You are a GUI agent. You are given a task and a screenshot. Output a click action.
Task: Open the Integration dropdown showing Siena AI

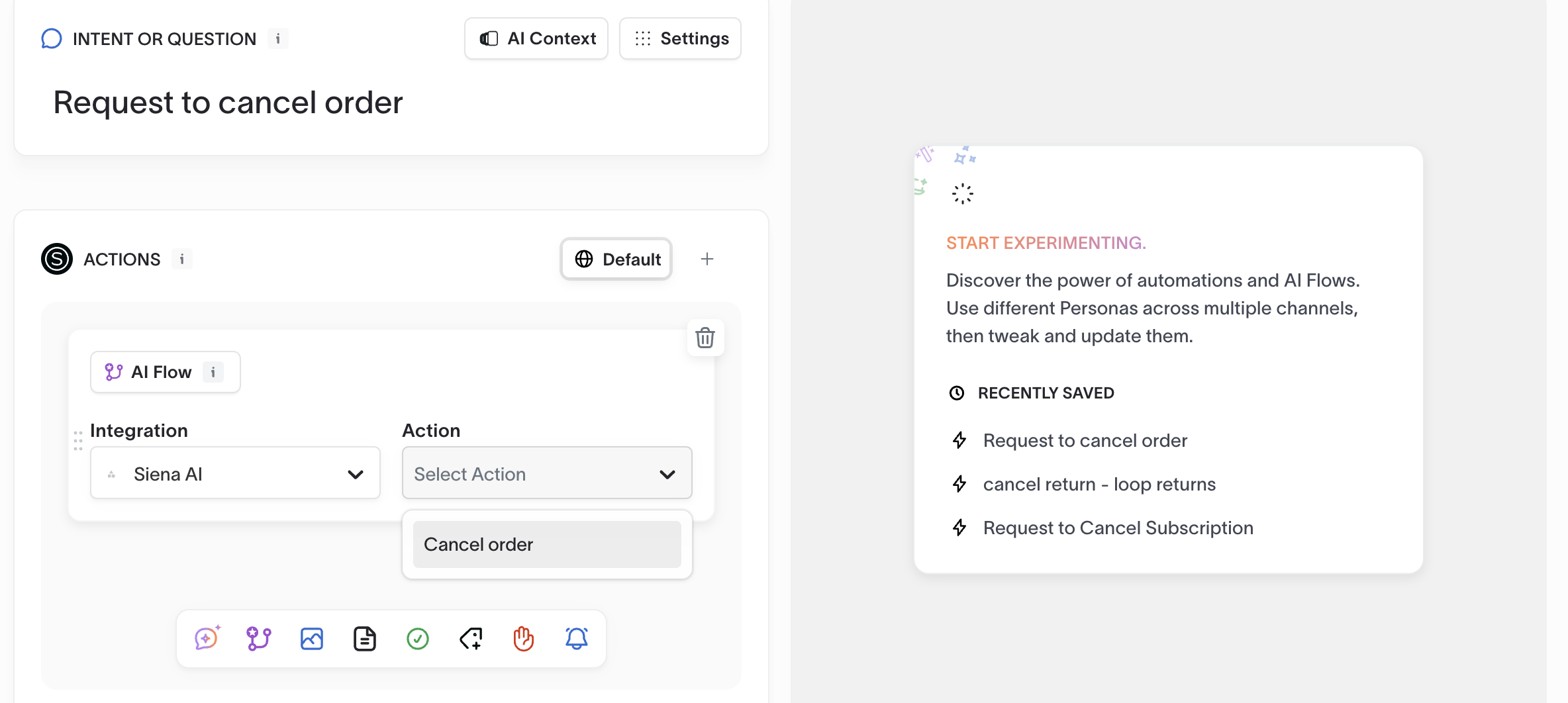click(x=235, y=473)
